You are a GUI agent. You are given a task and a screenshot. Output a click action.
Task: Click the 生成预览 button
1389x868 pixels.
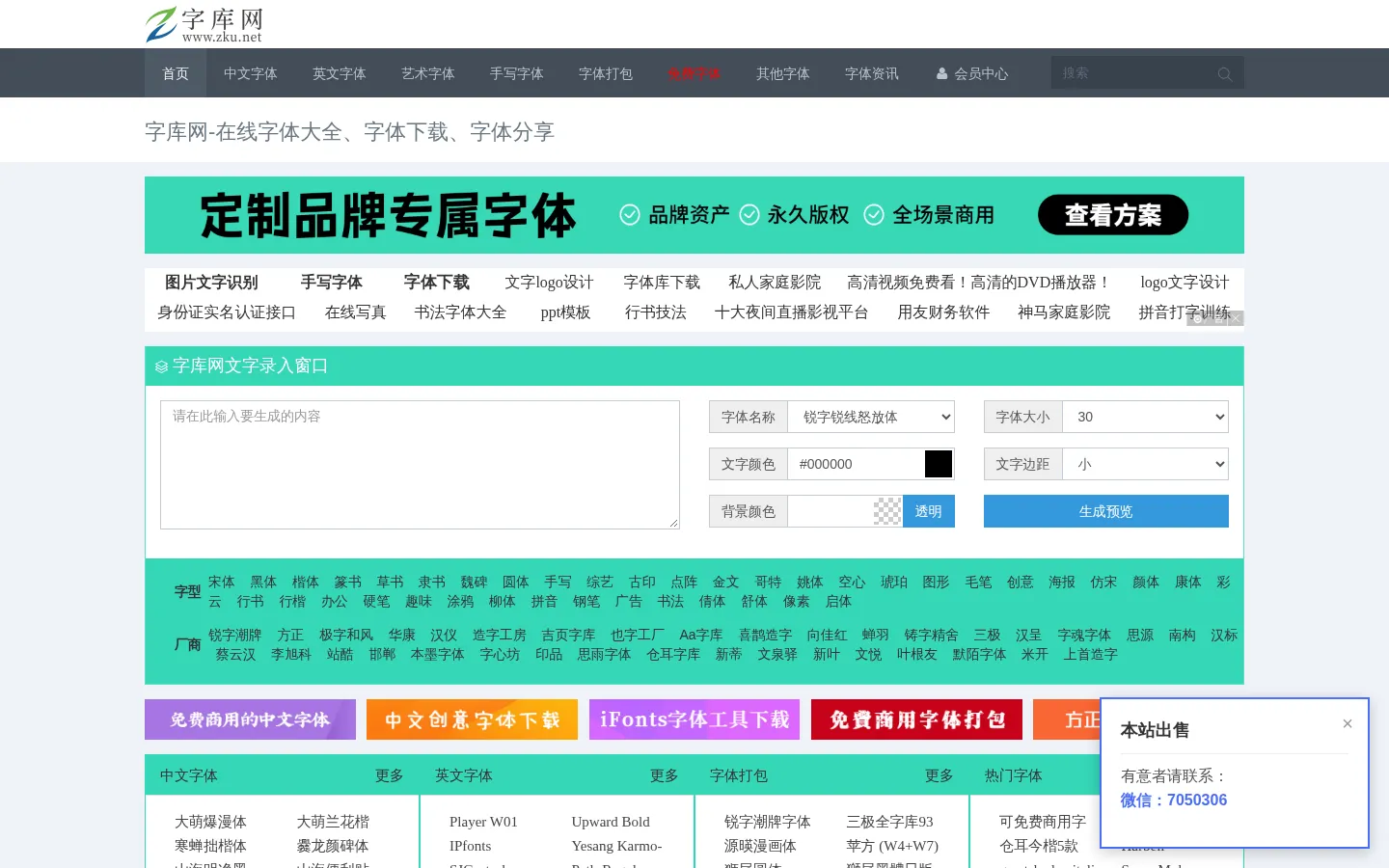[x=1106, y=511]
